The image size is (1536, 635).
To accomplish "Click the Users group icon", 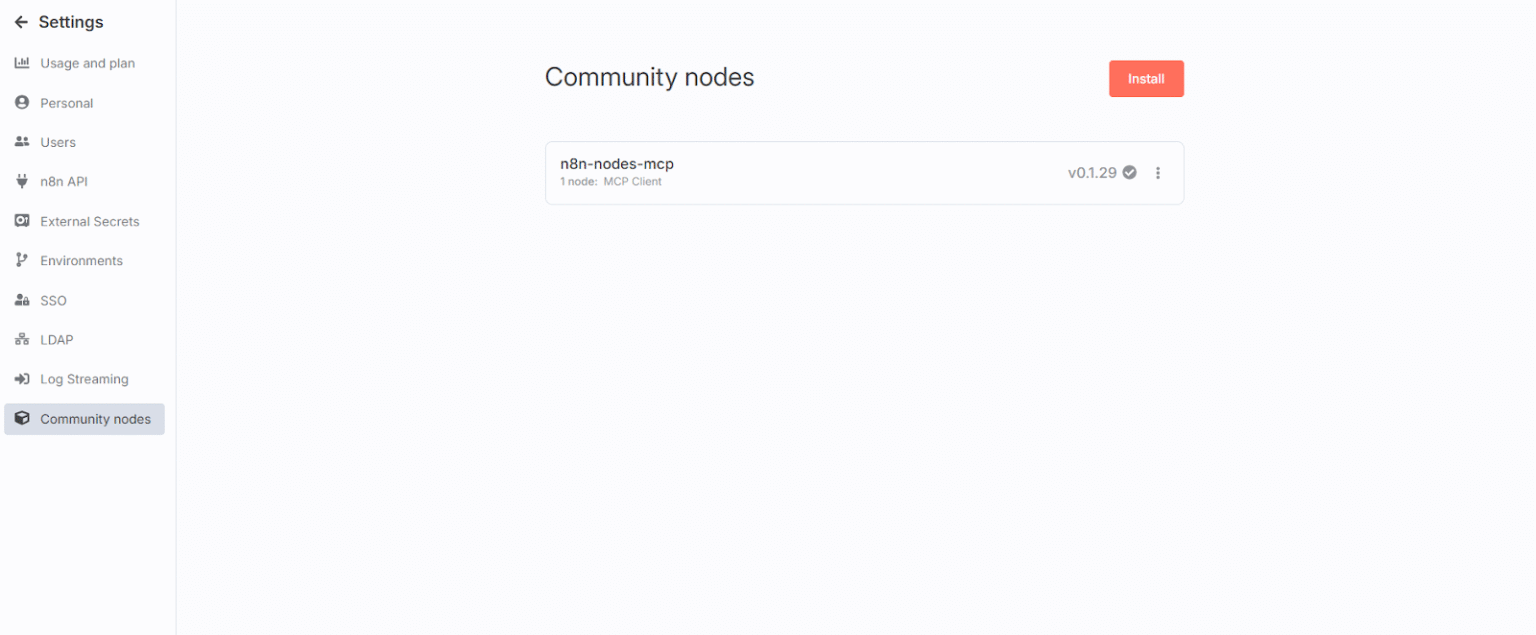I will (x=22, y=142).
